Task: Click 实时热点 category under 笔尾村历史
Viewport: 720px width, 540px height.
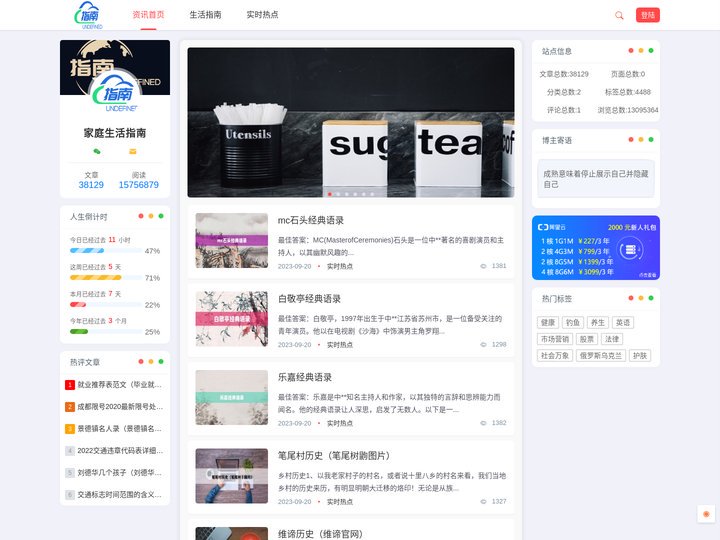Action: [340, 502]
